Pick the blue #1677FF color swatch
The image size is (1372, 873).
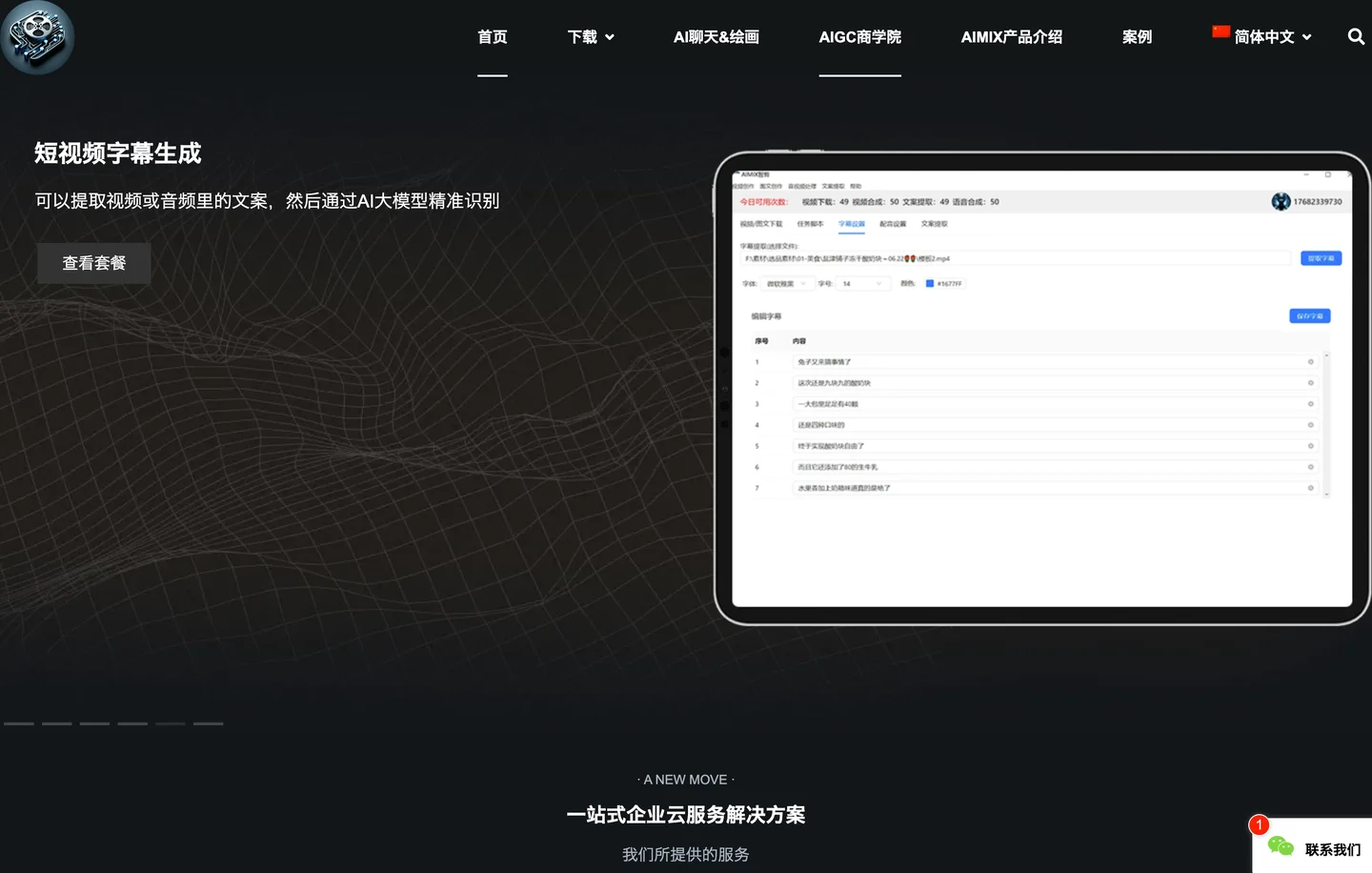pos(930,284)
